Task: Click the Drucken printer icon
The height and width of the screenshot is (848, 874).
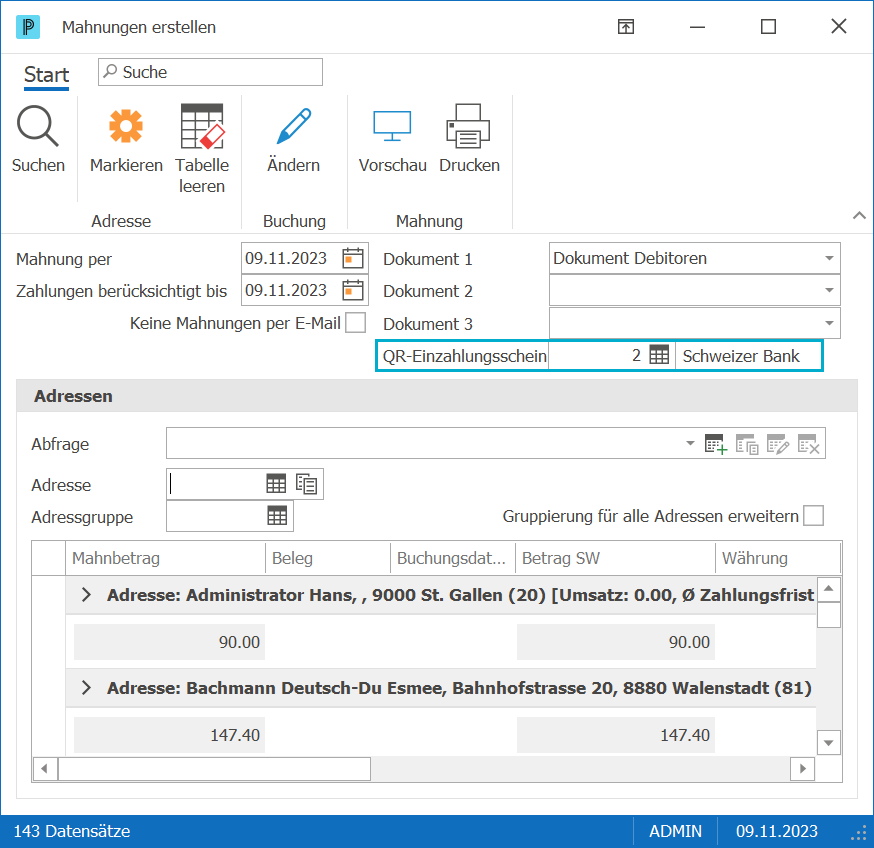Action: pyautogui.click(x=469, y=126)
